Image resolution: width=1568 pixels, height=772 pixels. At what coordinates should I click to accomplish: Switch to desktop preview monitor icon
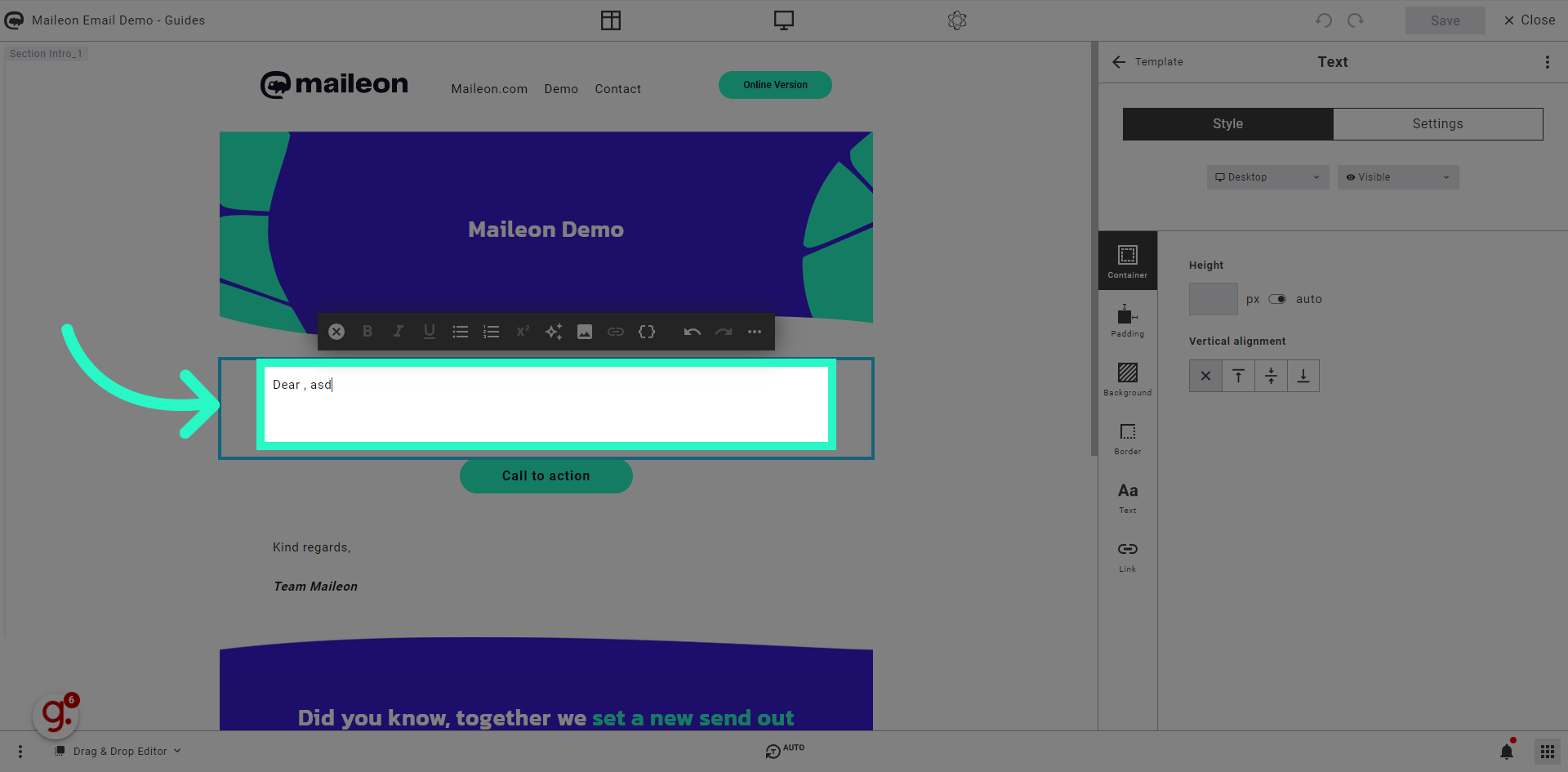784,20
